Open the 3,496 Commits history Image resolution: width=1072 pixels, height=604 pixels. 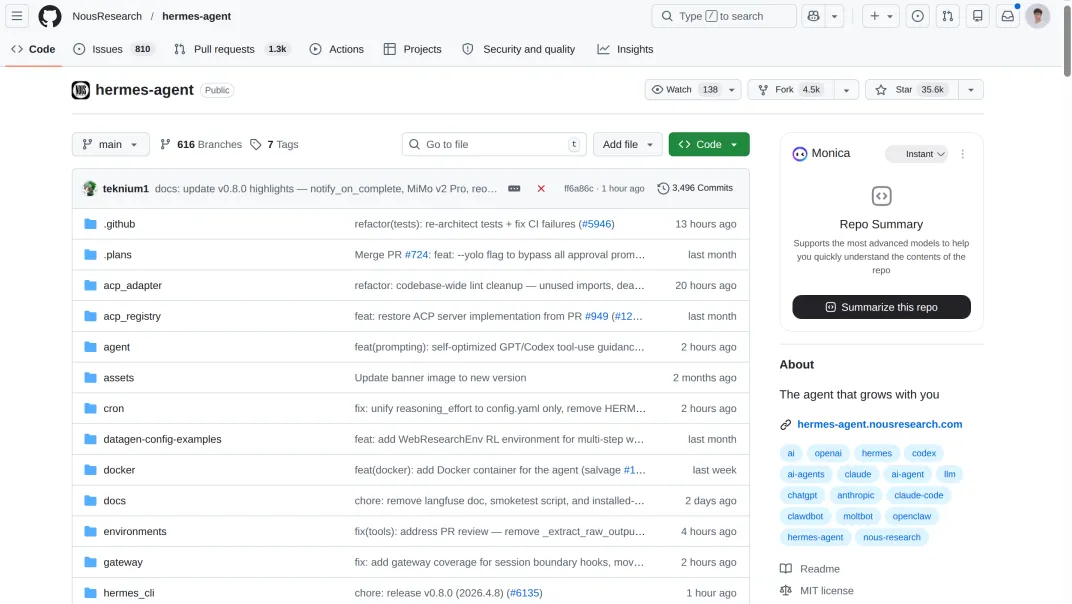click(695, 188)
